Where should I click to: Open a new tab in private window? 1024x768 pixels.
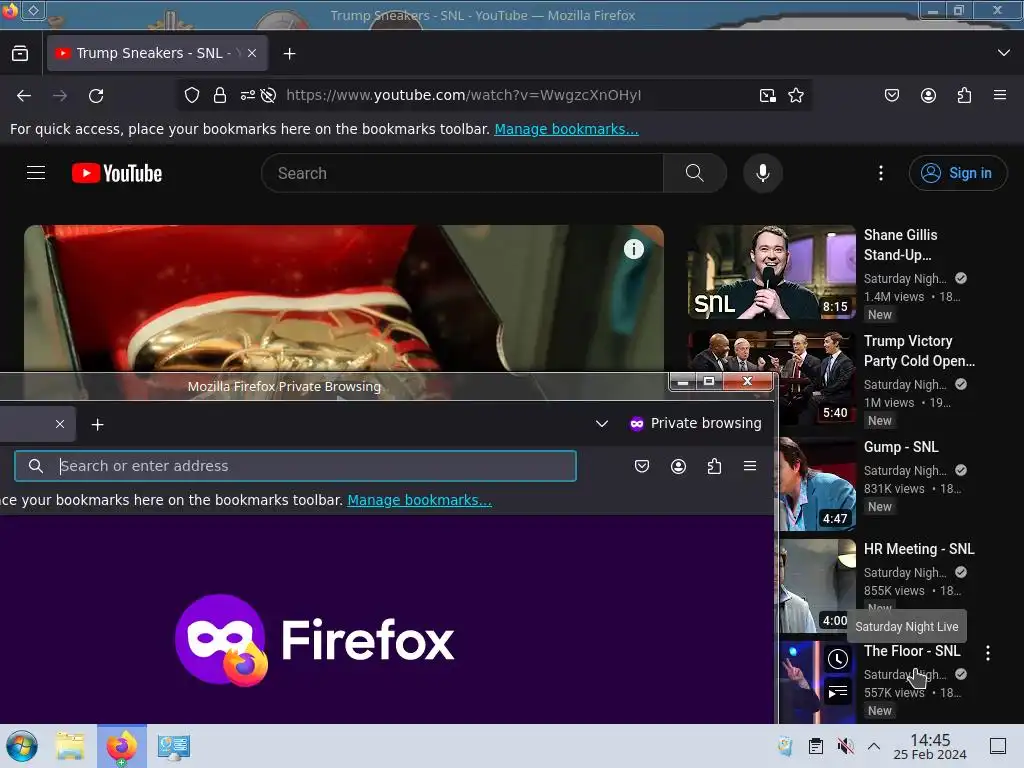coord(97,424)
